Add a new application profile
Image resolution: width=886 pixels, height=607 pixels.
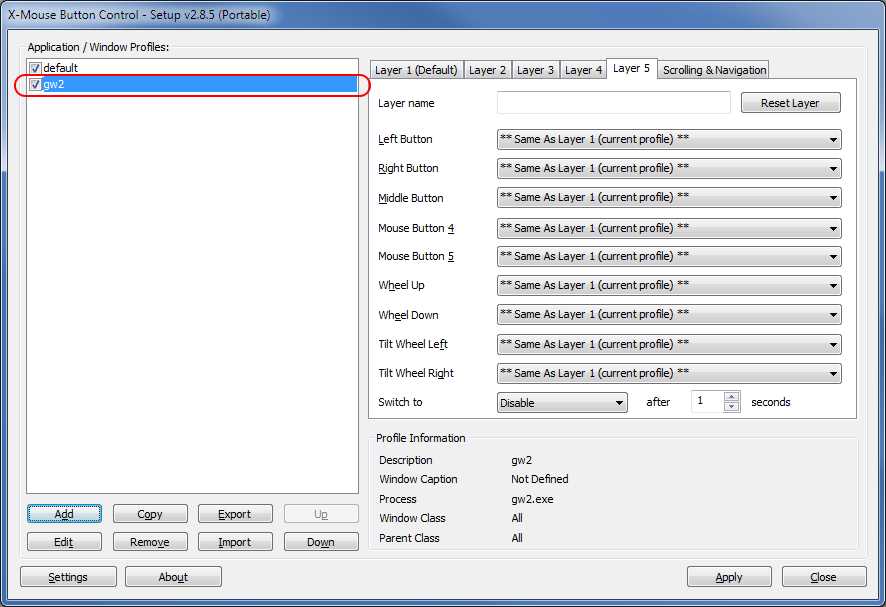pyautogui.click(x=64, y=514)
